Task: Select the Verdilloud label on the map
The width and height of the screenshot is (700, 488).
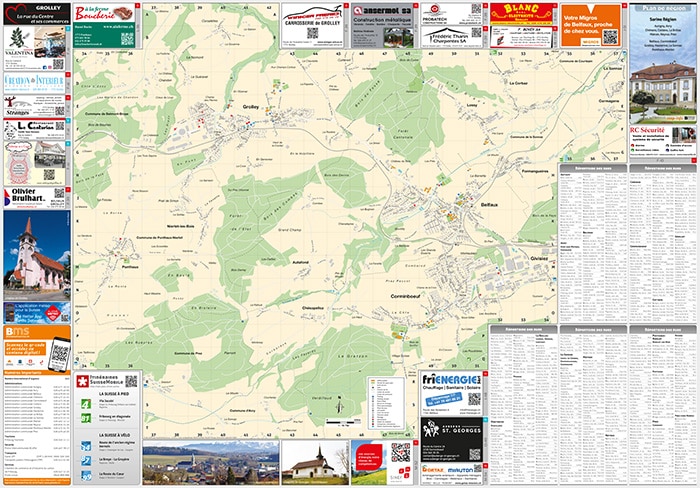Action: 321,397
